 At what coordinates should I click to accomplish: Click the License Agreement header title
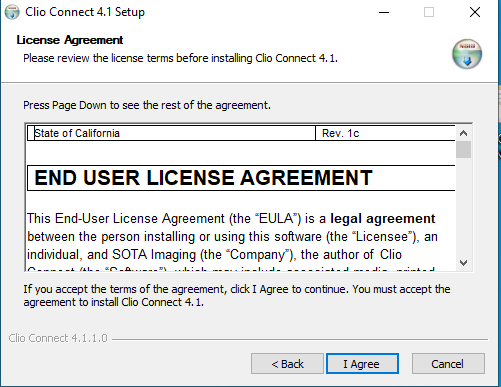click(x=70, y=40)
